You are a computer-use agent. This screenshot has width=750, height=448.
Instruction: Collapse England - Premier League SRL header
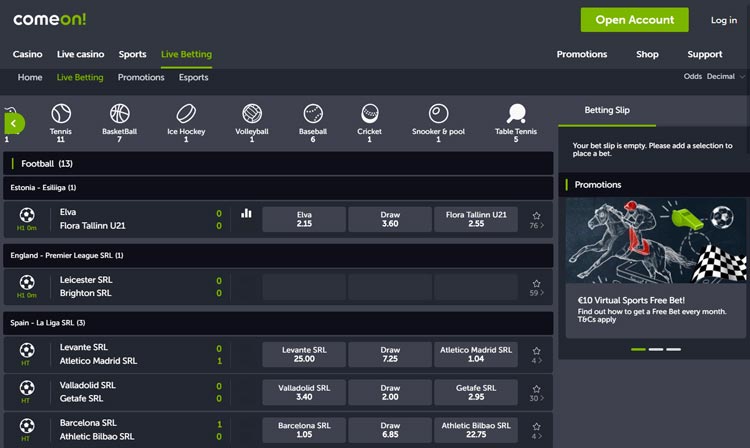tap(278, 255)
